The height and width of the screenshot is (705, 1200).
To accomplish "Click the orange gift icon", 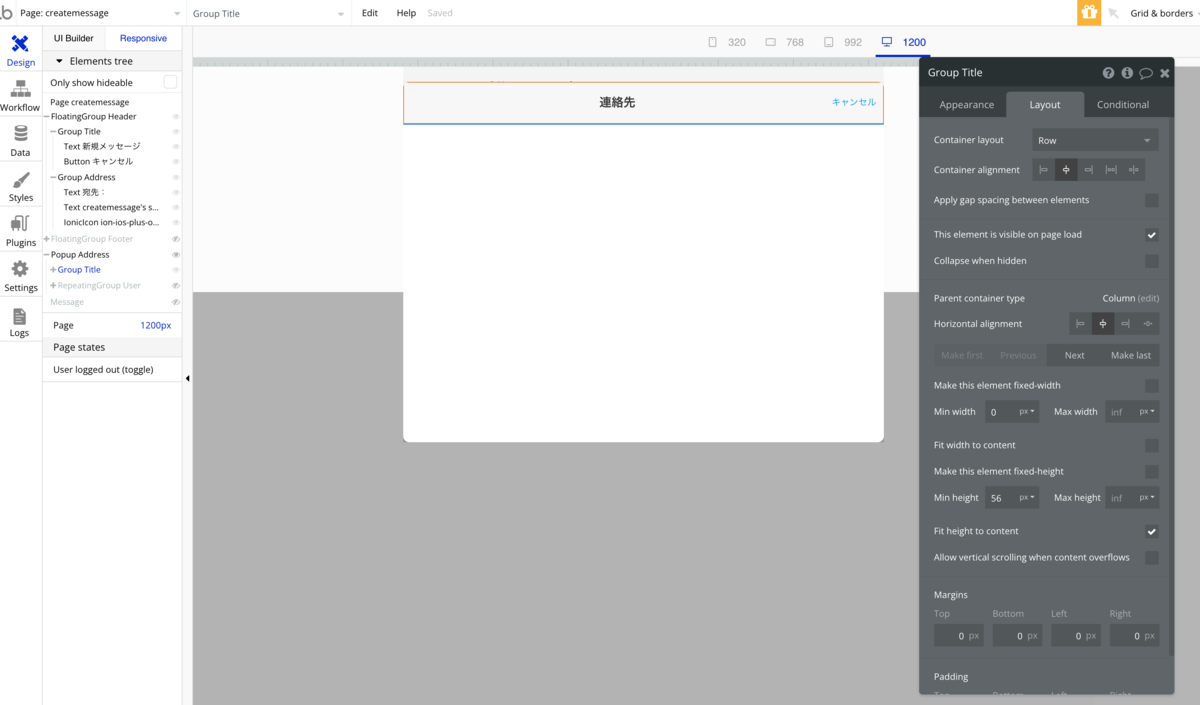I will point(1088,13).
